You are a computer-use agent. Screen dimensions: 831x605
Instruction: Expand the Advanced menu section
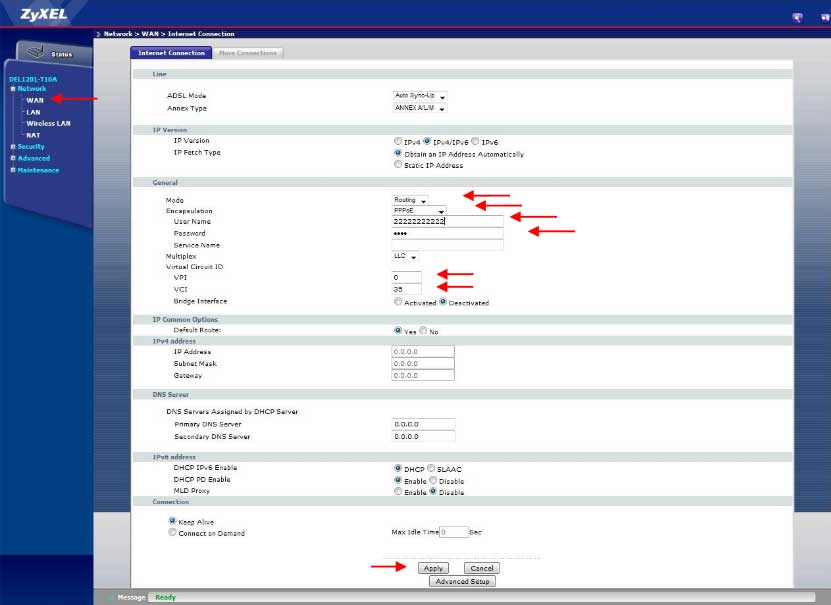(13, 158)
